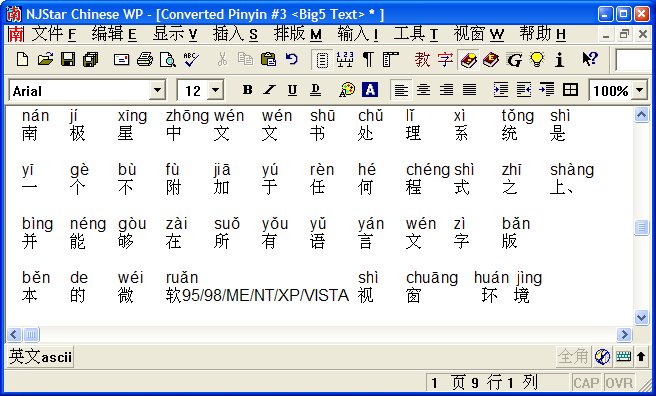Show tips with the light bulb icon
Image resolution: width=656 pixels, height=396 pixels.
[537, 60]
